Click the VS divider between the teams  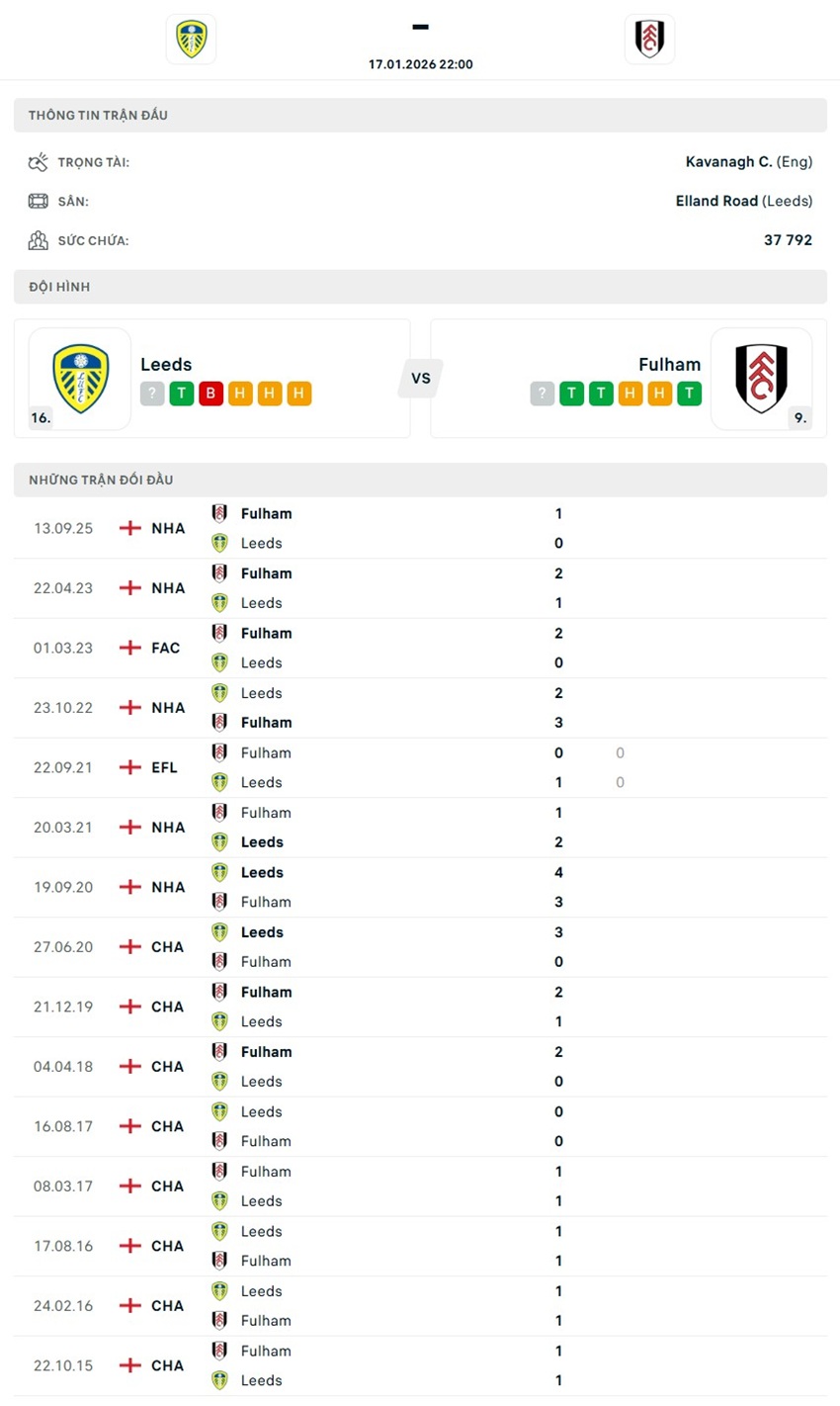pos(421,379)
